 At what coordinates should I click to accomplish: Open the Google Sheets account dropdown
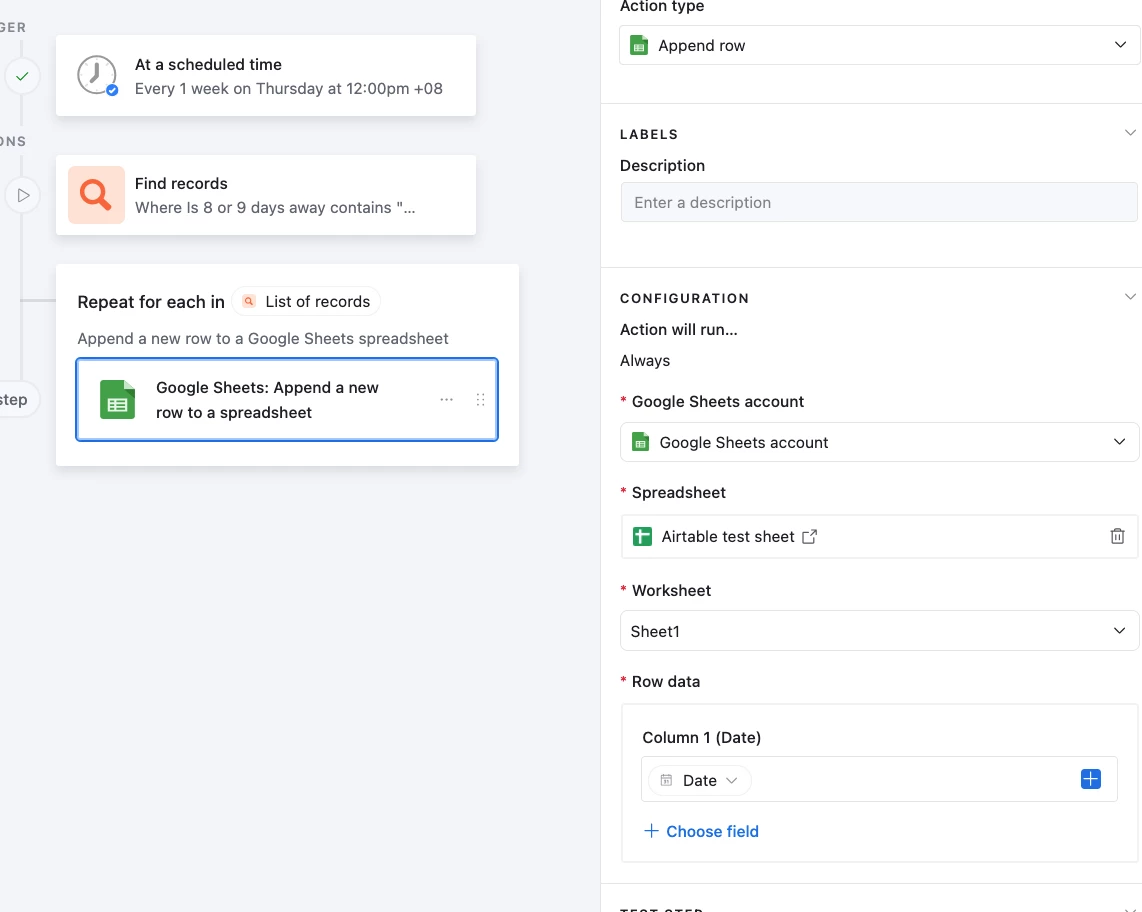pyautogui.click(x=878, y=442)
